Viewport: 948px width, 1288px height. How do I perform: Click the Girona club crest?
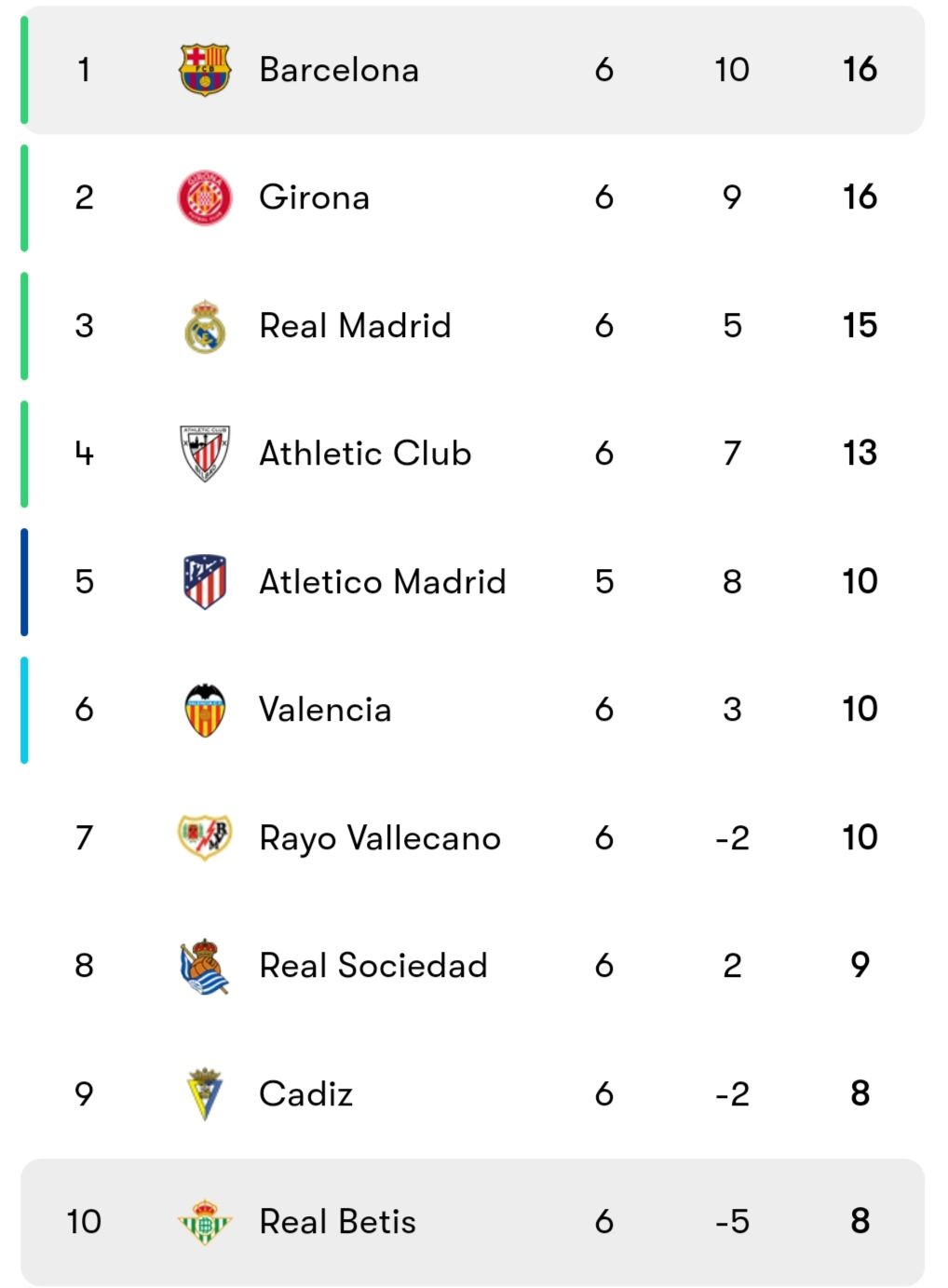pyautogui.click(x=204, y=197)
